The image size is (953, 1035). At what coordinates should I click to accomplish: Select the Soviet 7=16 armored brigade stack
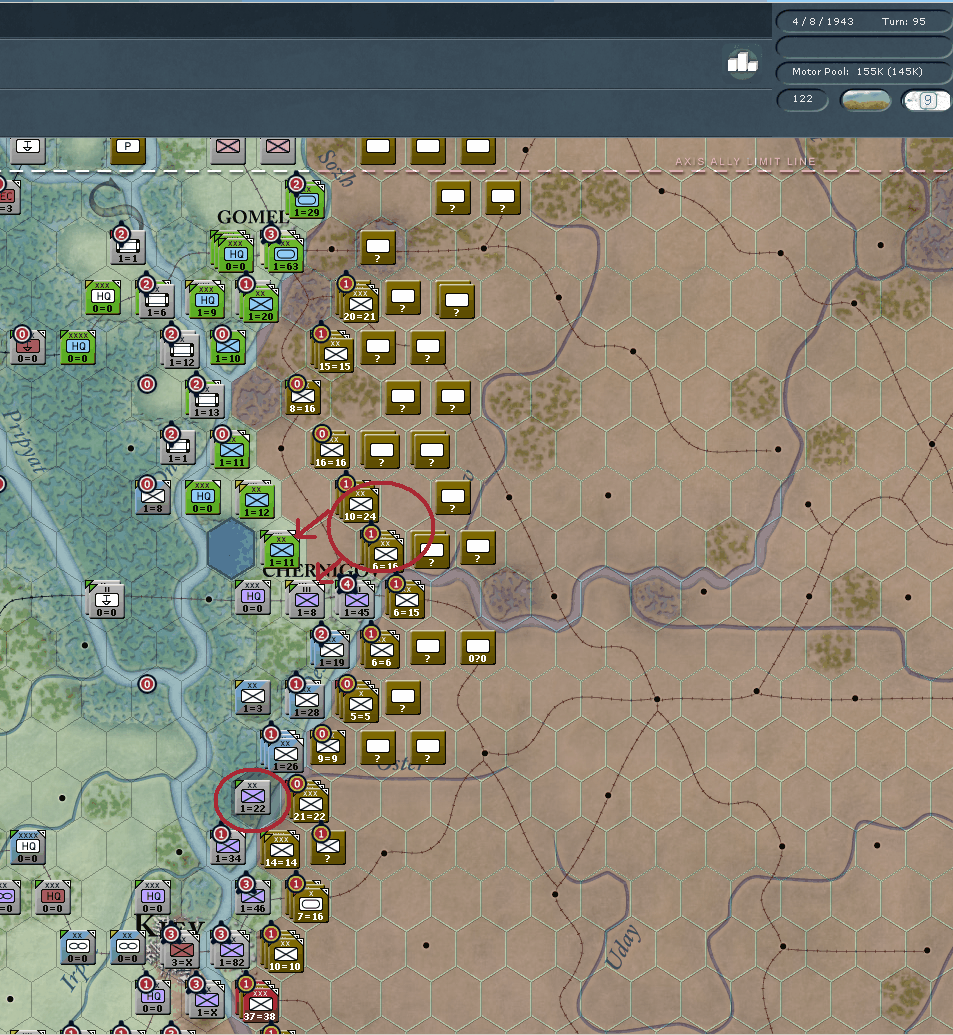310,905
